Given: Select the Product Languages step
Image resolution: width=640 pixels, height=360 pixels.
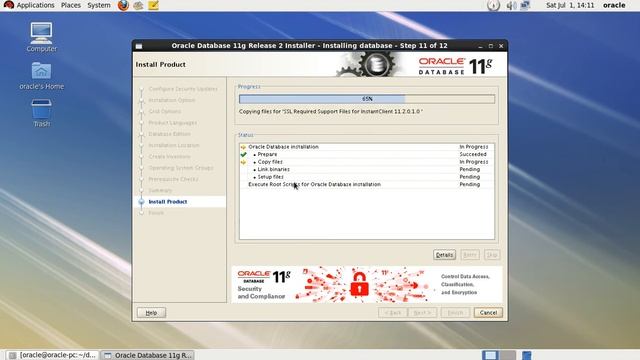Looking at the screenshot, I should pos(173,122).
